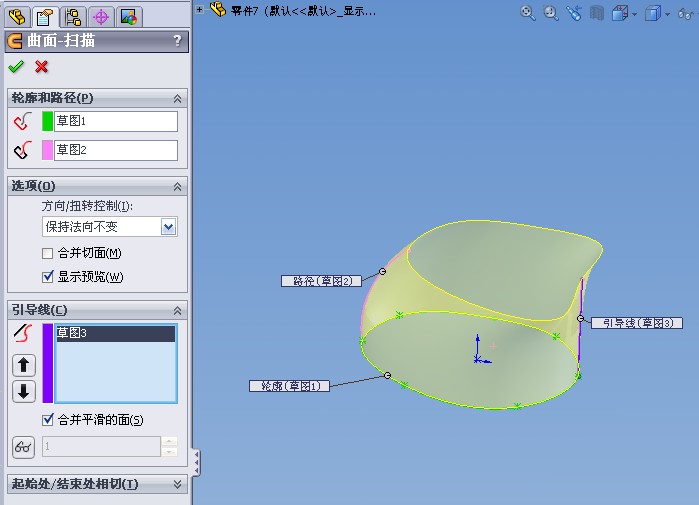Switch to the PropertyManager tab
The height and width of the screenshot is (505, 699).
45,17
